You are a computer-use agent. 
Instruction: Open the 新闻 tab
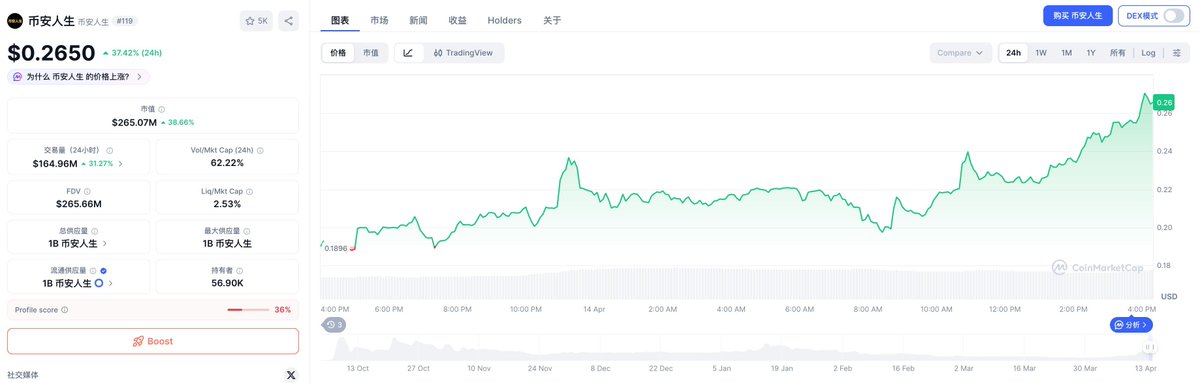[419, 20]
